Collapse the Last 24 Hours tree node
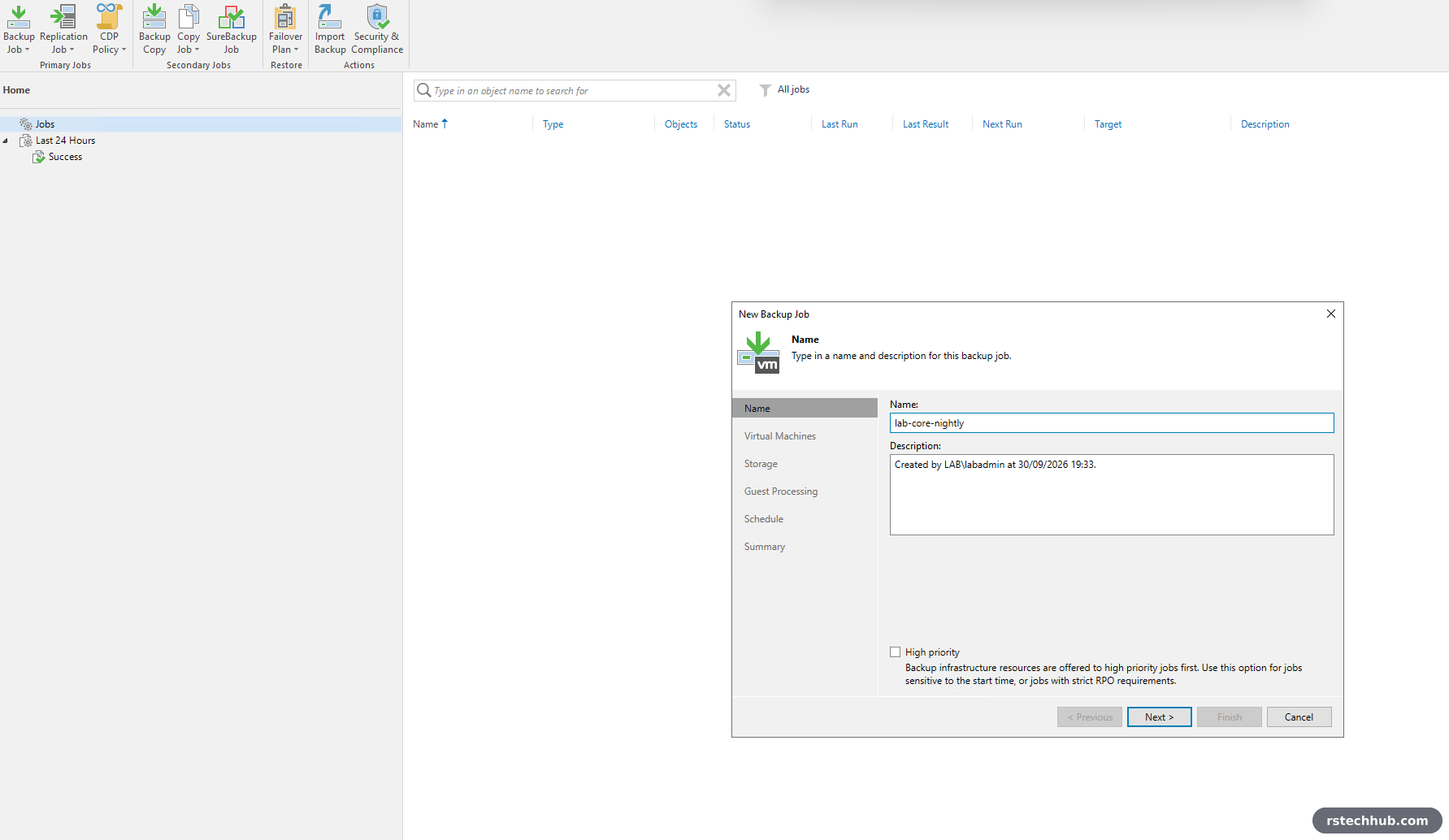The height and width of the screenshot is (840, 1449). pos(6,141)
